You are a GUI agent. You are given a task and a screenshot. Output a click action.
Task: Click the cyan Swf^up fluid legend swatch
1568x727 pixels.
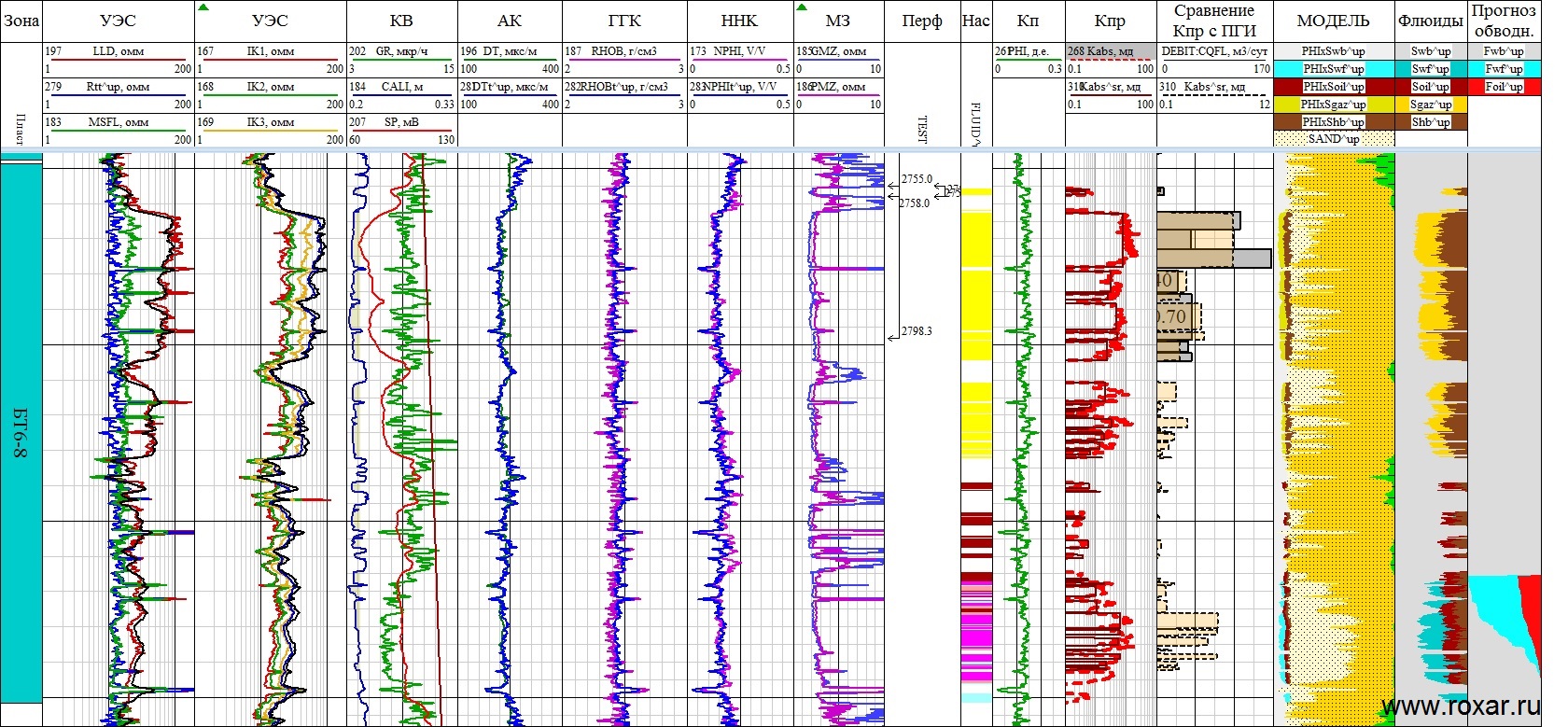pos(1431,69)
